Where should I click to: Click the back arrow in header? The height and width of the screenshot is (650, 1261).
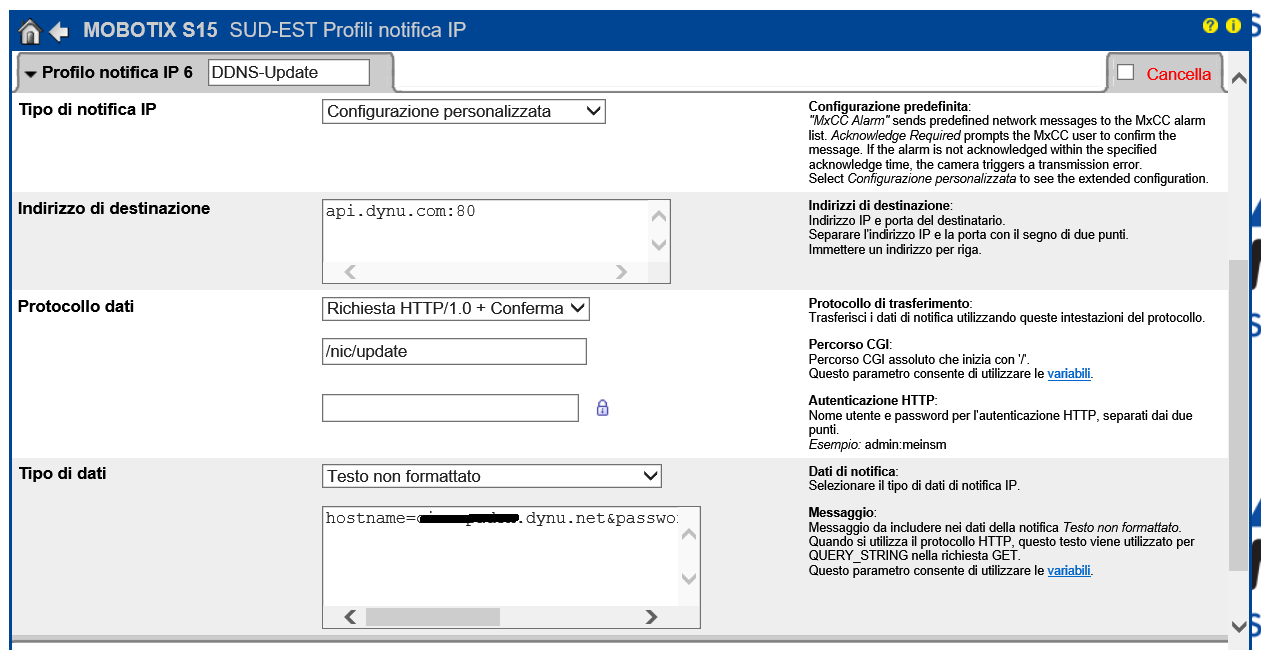pyautogui.click(x=59, y=31)
